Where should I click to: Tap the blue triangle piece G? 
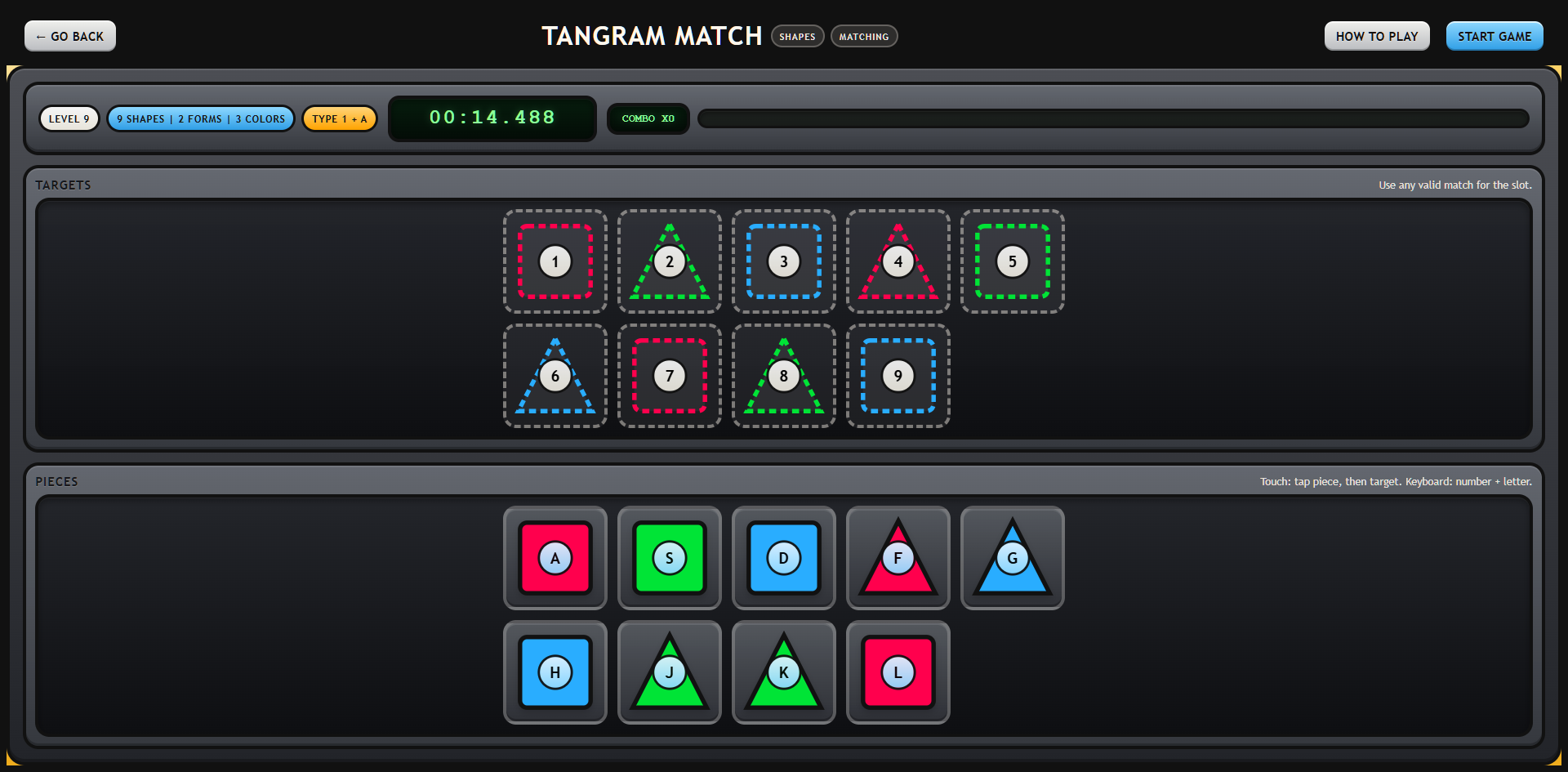pos(1013,558)
